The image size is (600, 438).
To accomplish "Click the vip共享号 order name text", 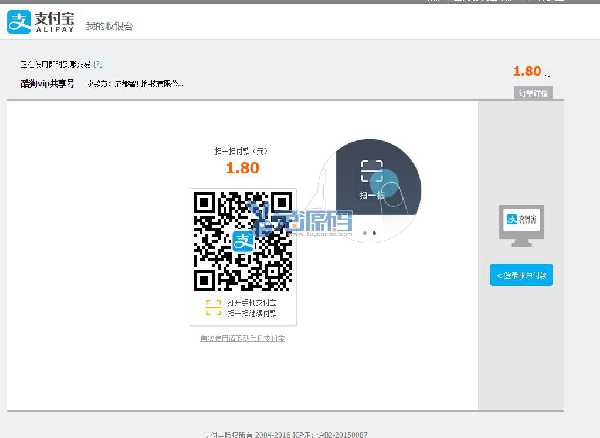I will [x=47, y=83].
